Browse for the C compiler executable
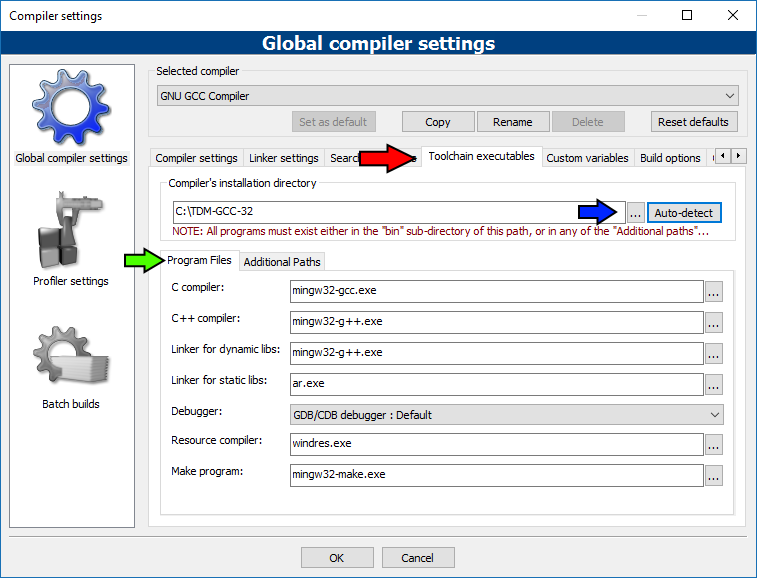Image resolution: width=757 pixels, height=578 pixels. pyautogui.click(x=713, y=292)
